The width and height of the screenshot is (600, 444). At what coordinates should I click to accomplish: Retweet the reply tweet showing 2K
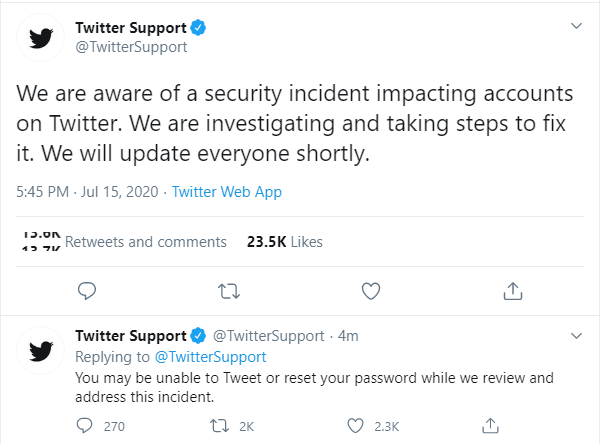[220, 426]
